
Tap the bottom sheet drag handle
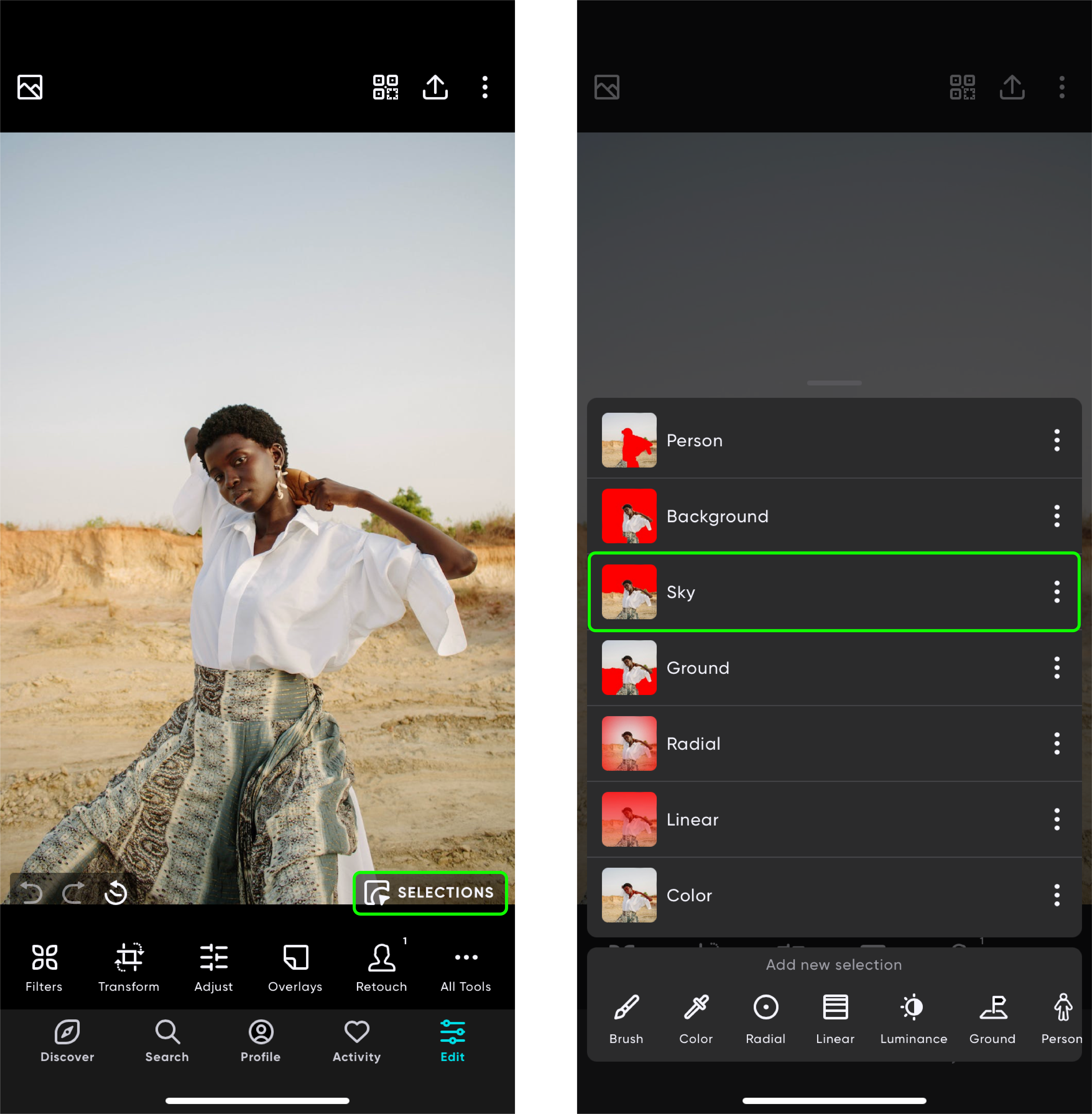[x=834, y=383]
